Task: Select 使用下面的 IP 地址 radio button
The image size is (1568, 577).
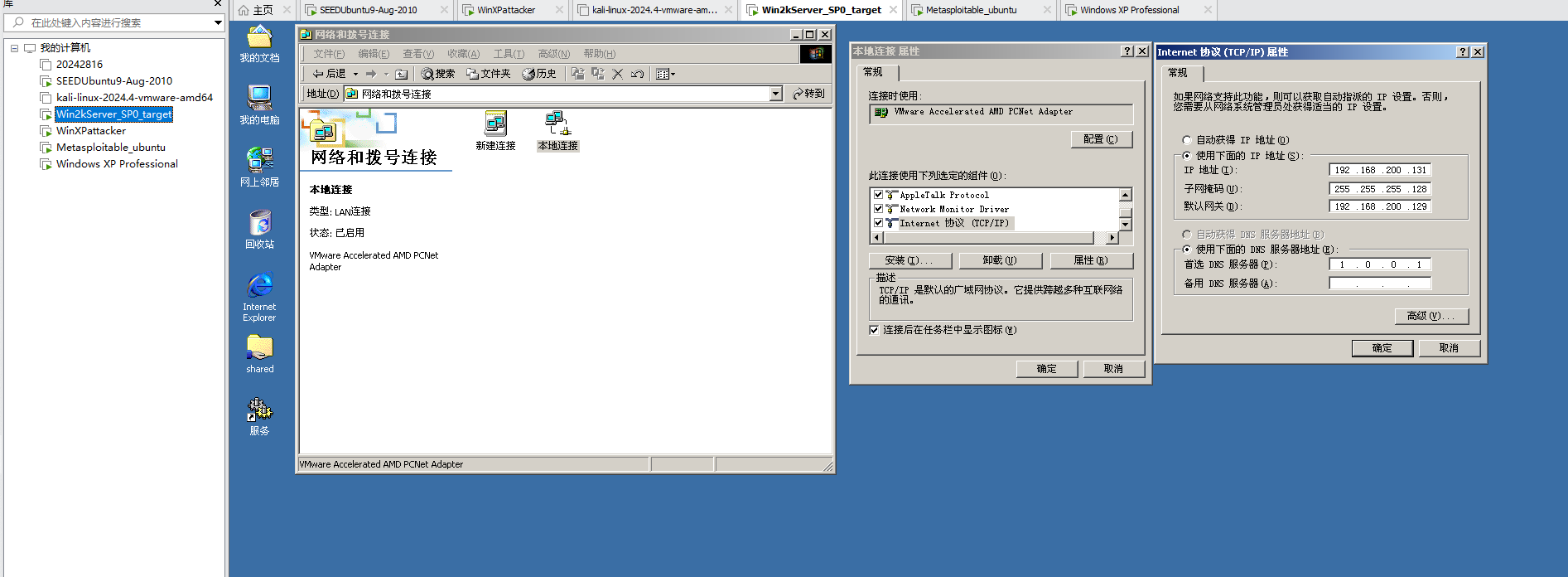Action: [1186, 156]
